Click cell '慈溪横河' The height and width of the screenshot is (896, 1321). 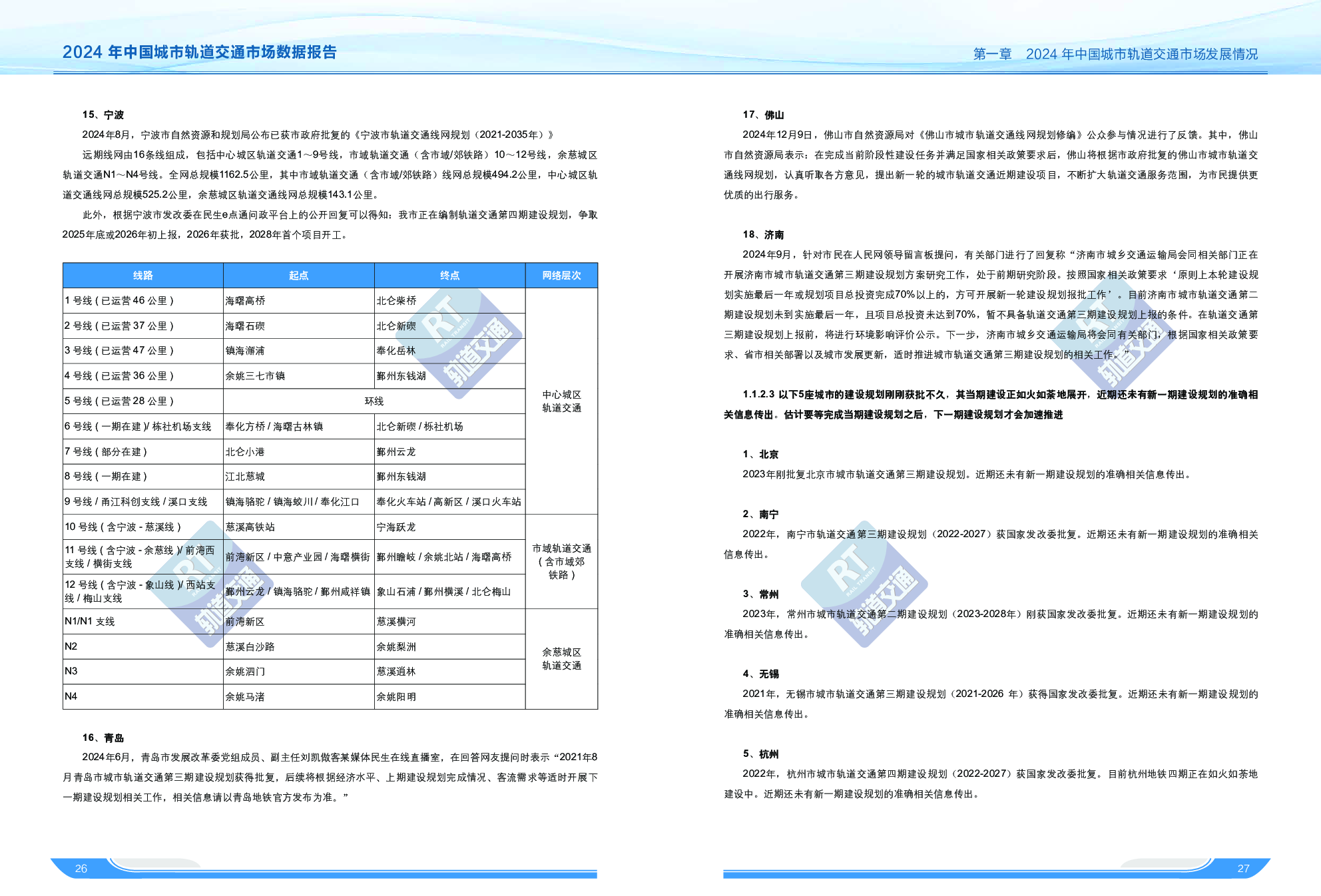[x=449, y=621]
